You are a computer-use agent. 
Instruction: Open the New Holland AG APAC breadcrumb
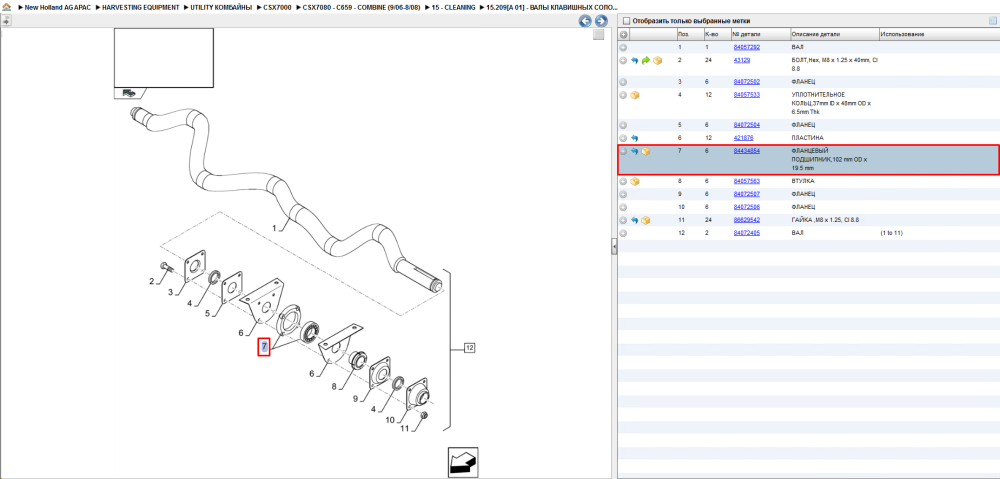tap(56, 7)
